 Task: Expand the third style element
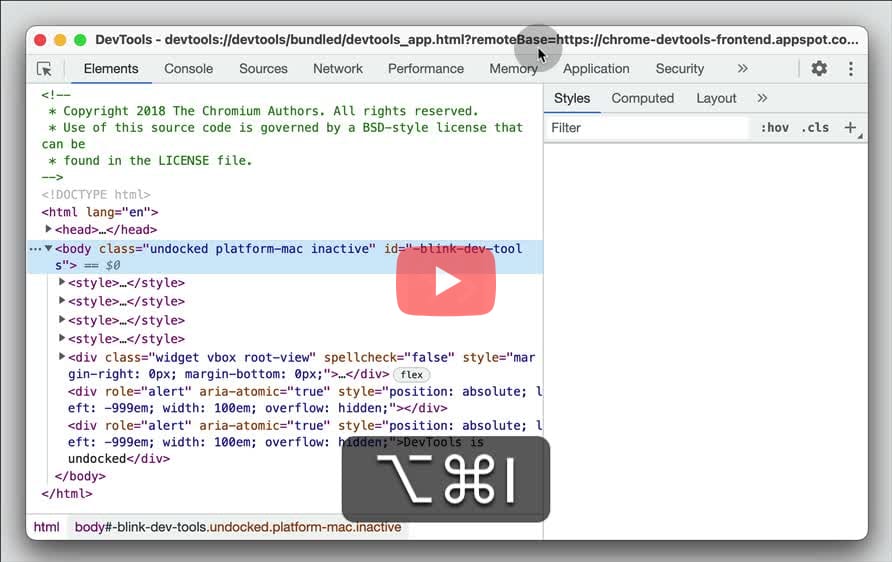(62, 319)
